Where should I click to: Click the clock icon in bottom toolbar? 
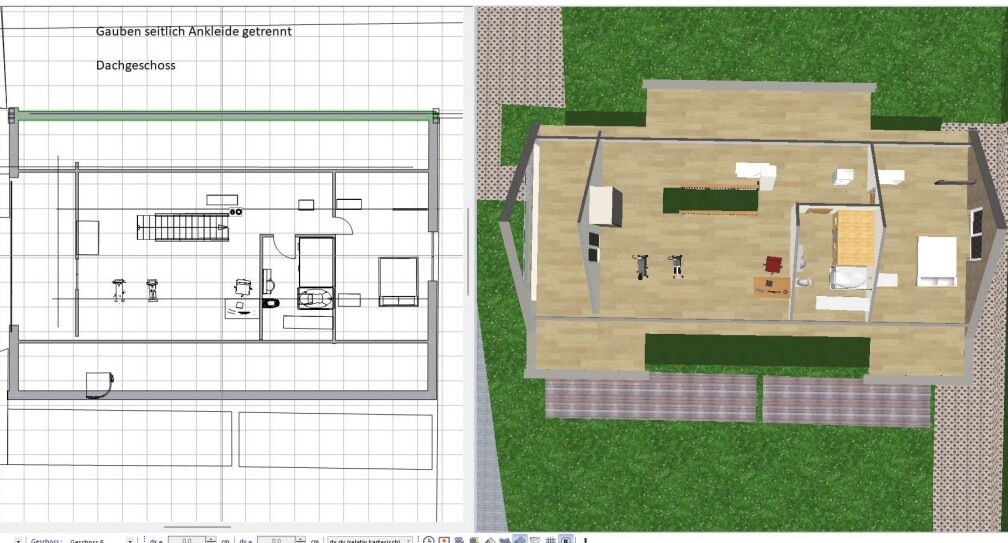point(429,540)
